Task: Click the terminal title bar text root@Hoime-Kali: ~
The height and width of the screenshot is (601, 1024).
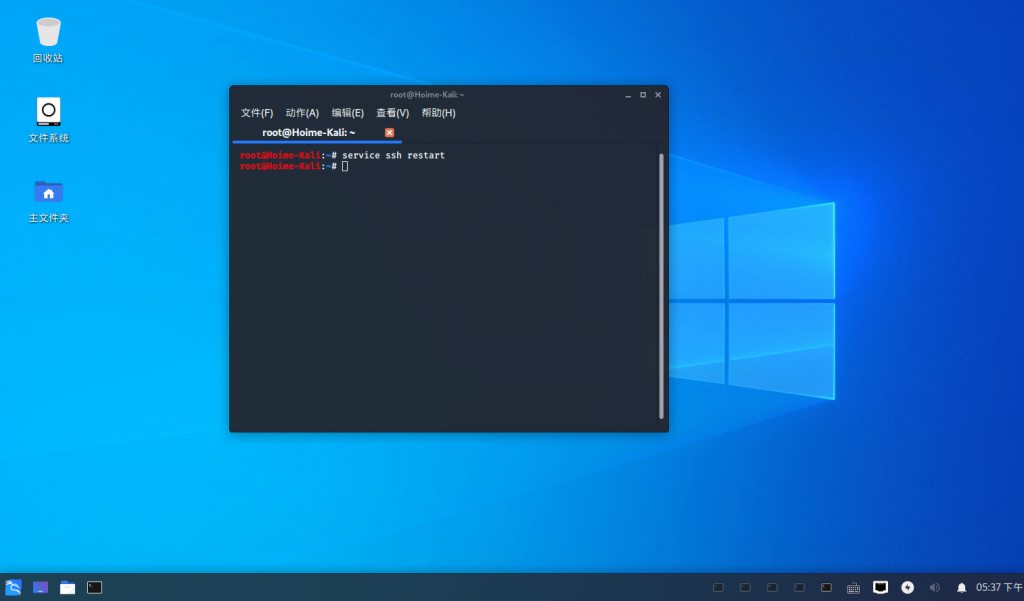Action: click(427, 95)
